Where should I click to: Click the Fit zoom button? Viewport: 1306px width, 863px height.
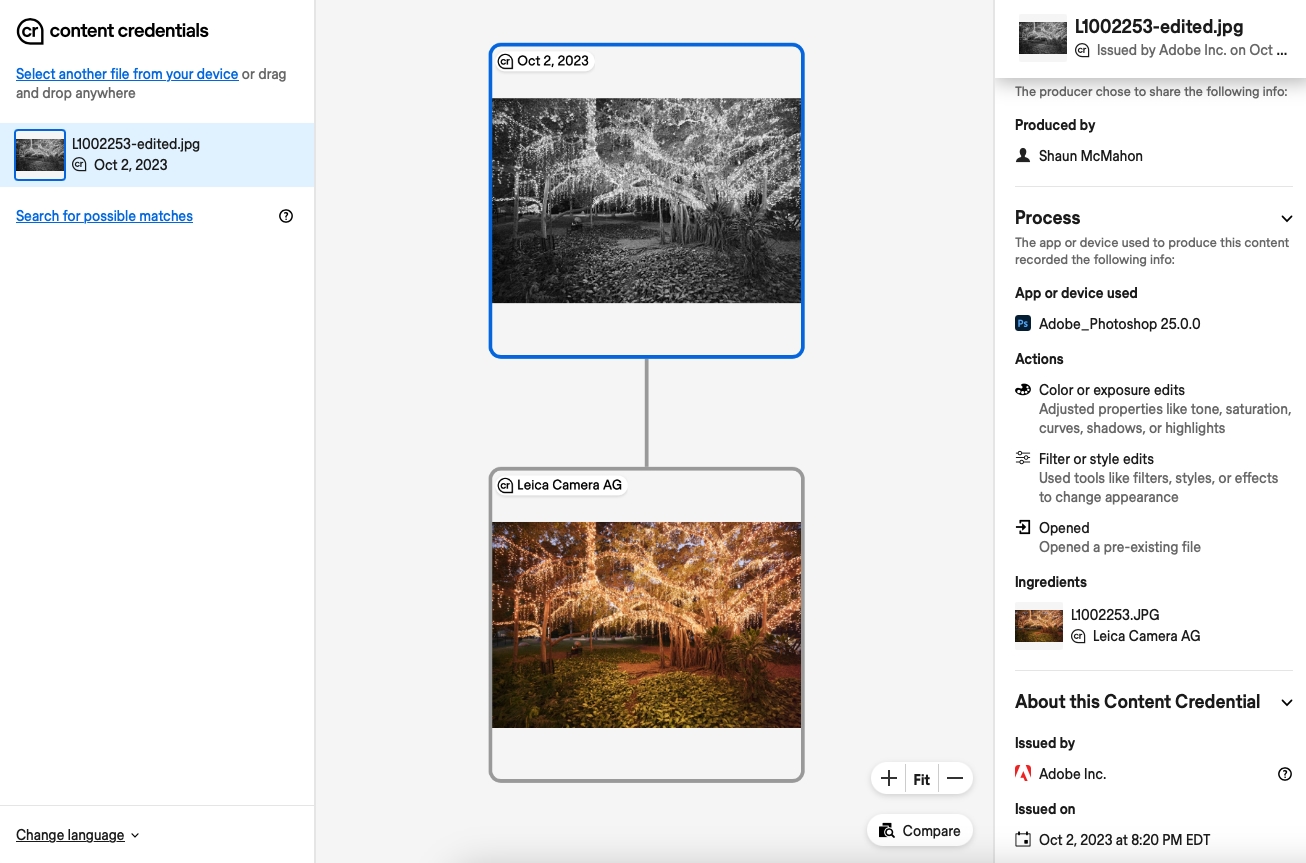click(921, 778)
